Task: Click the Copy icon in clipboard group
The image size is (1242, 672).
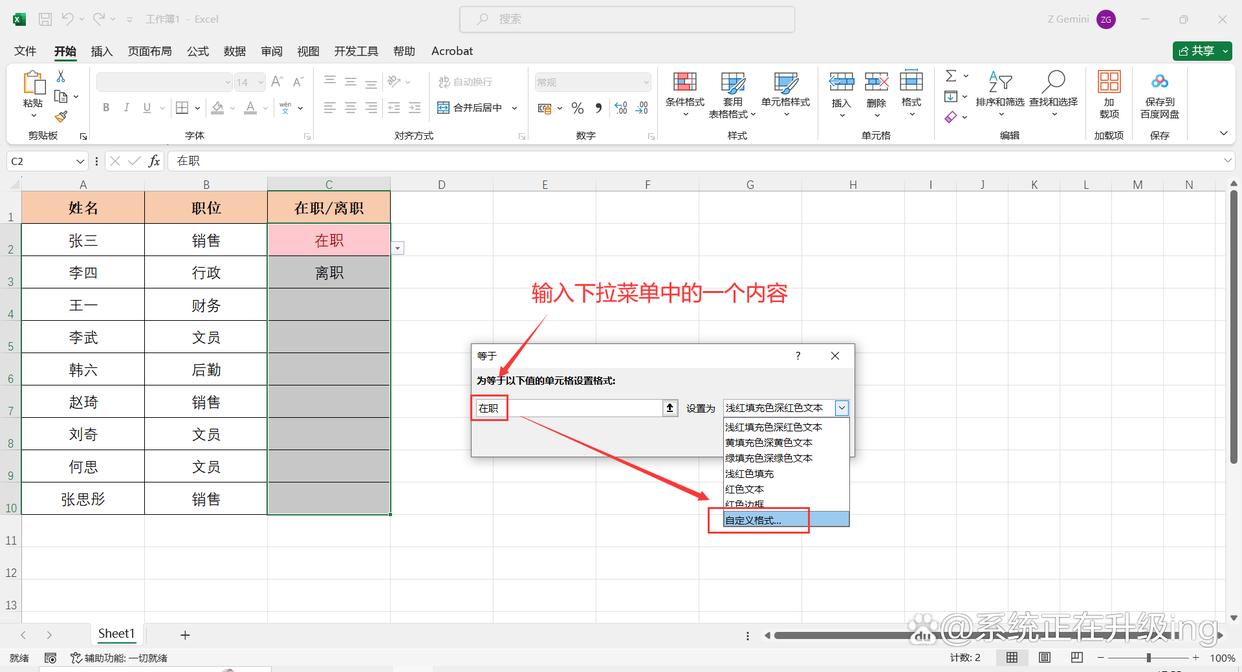Action: 61,96
